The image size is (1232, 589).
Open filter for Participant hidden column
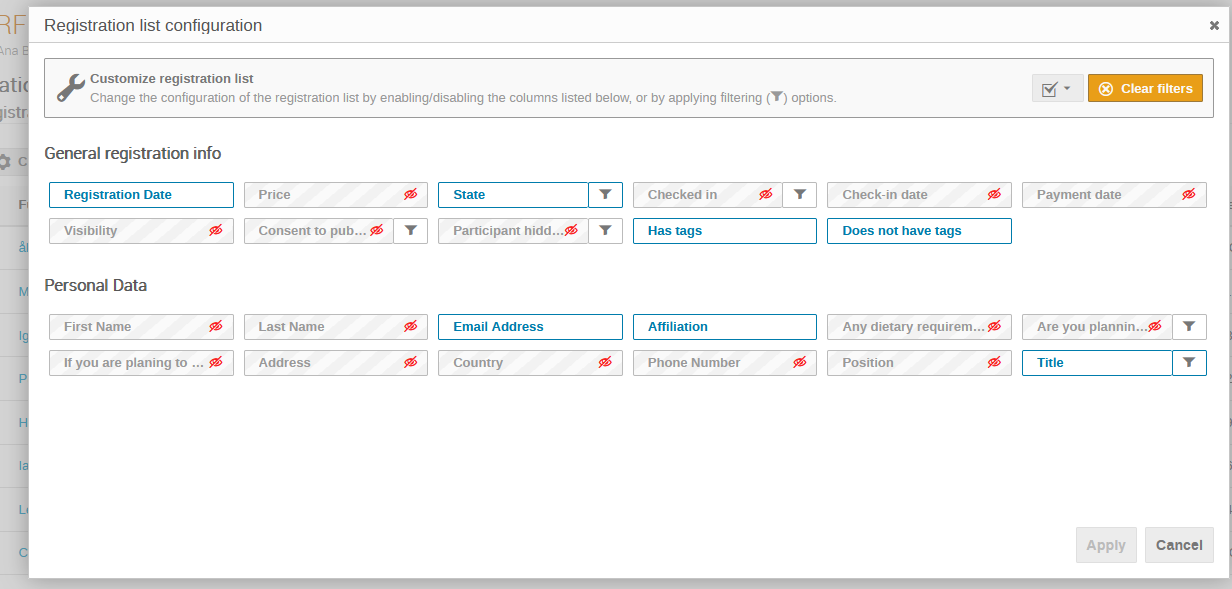tap(605, 231)
